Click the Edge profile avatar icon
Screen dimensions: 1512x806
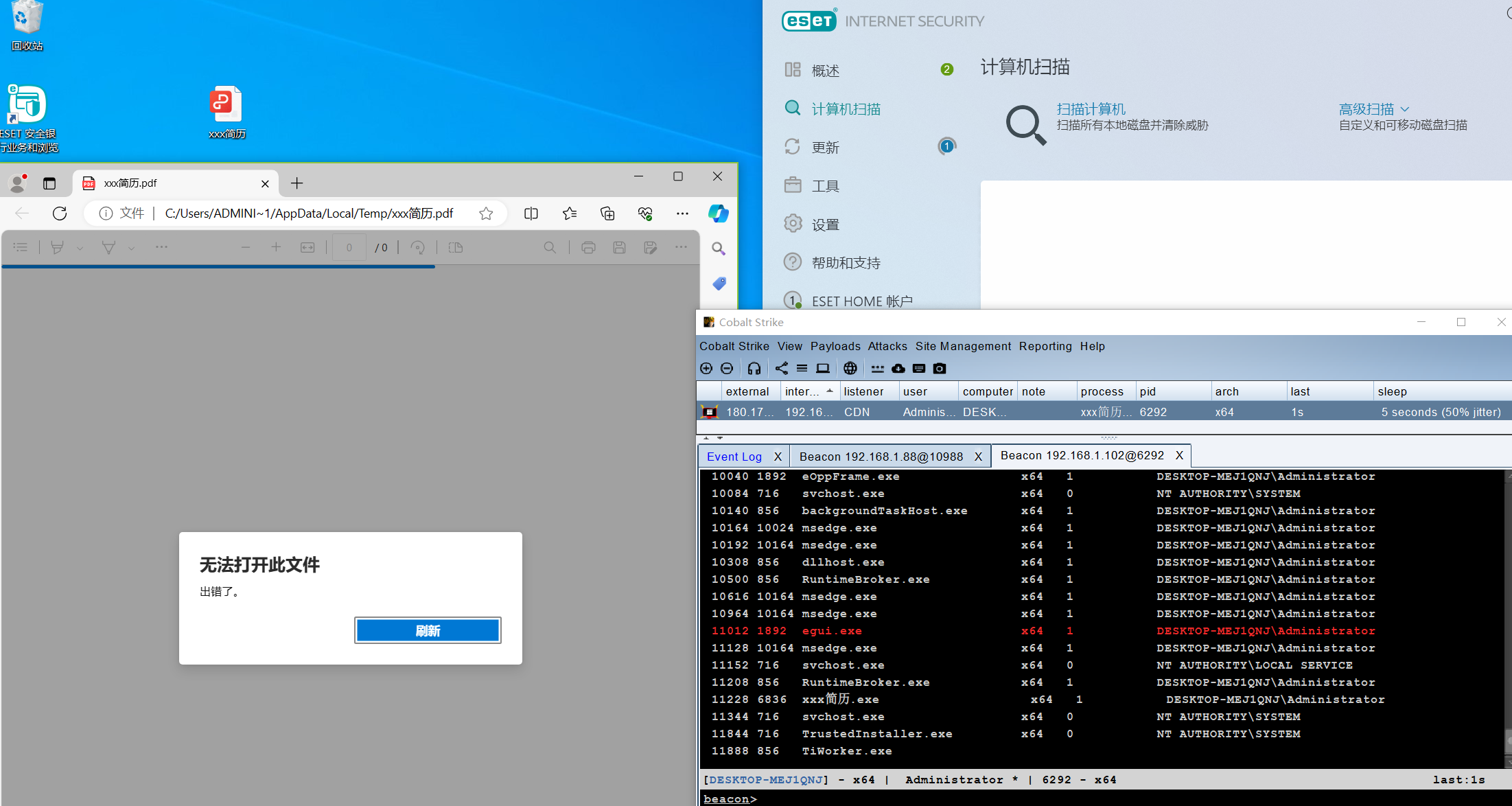pyautogui.click(x=18, y=183)
